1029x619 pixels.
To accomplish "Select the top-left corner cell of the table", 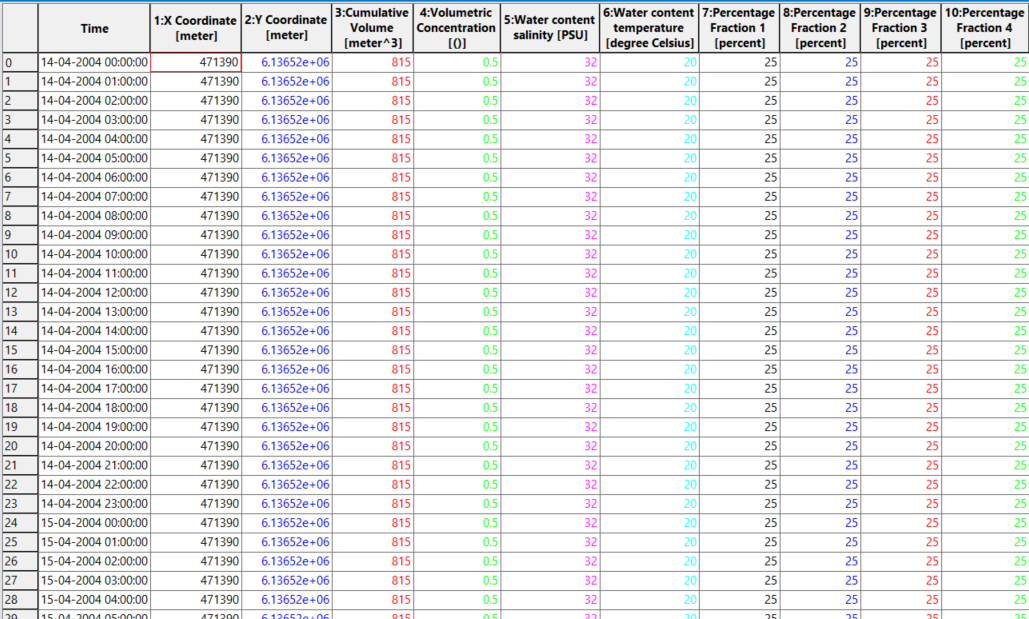I will click(x=19, y=28).
